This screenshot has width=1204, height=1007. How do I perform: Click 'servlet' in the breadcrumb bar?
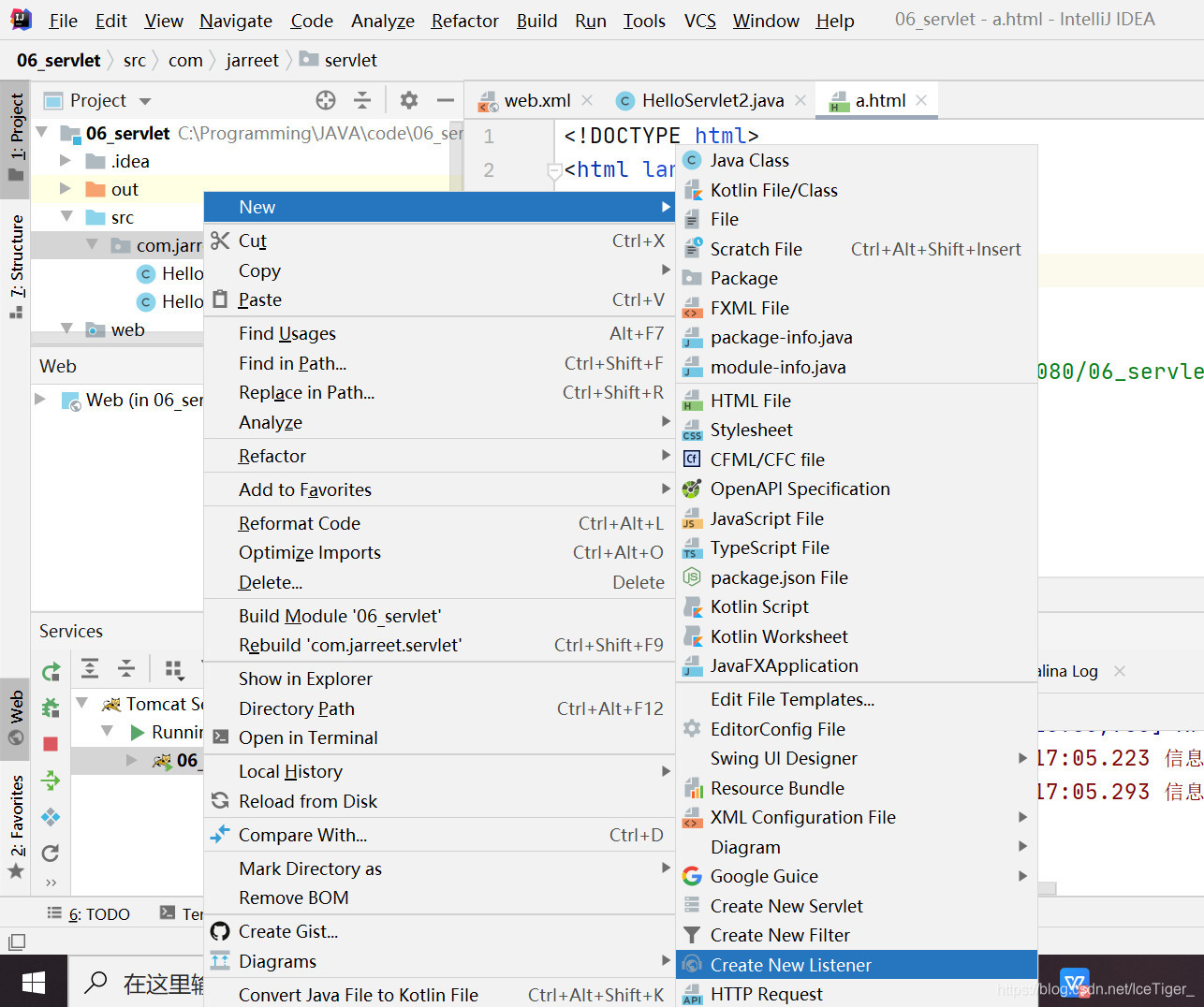350,60
